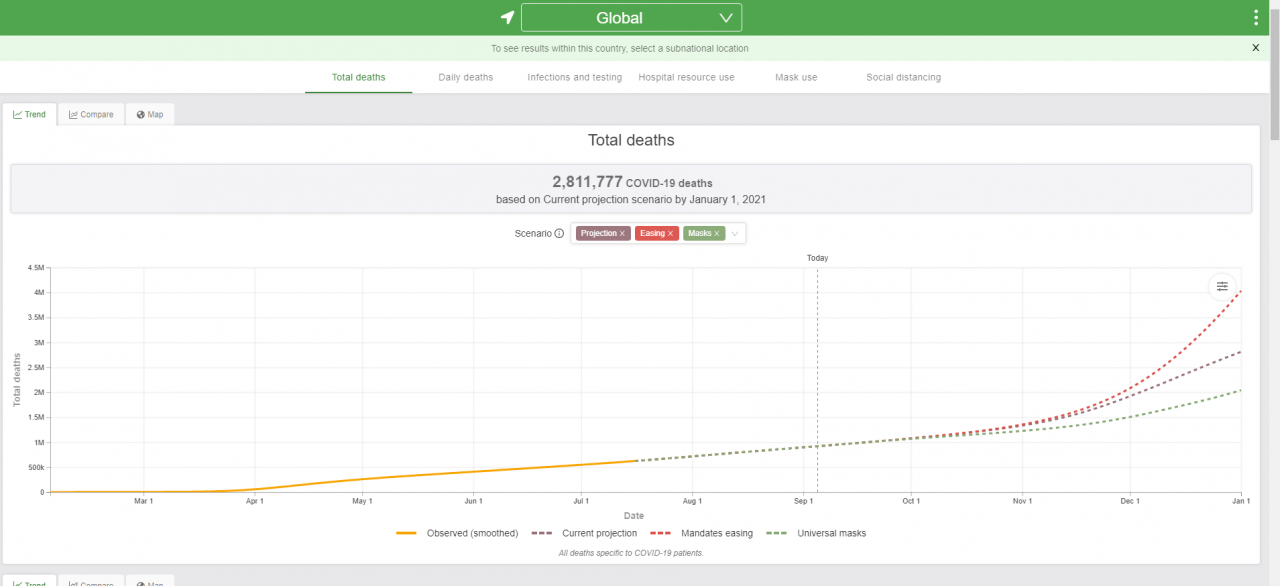Screen dimensions: 1280x586
Task: Toggle Universal masks legend series
Action: tap(816, 533)
